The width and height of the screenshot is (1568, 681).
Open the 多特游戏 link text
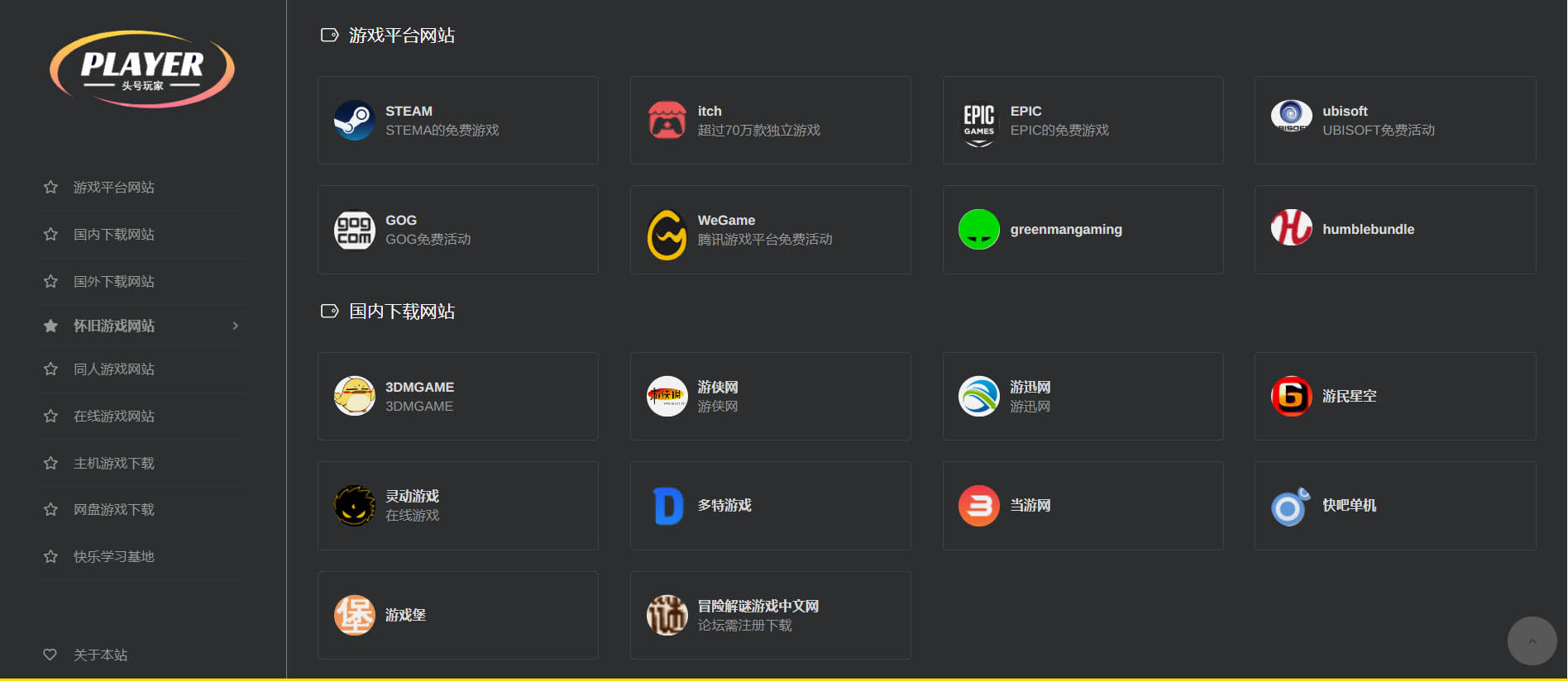pyautogui.click(x=724, y=505)
